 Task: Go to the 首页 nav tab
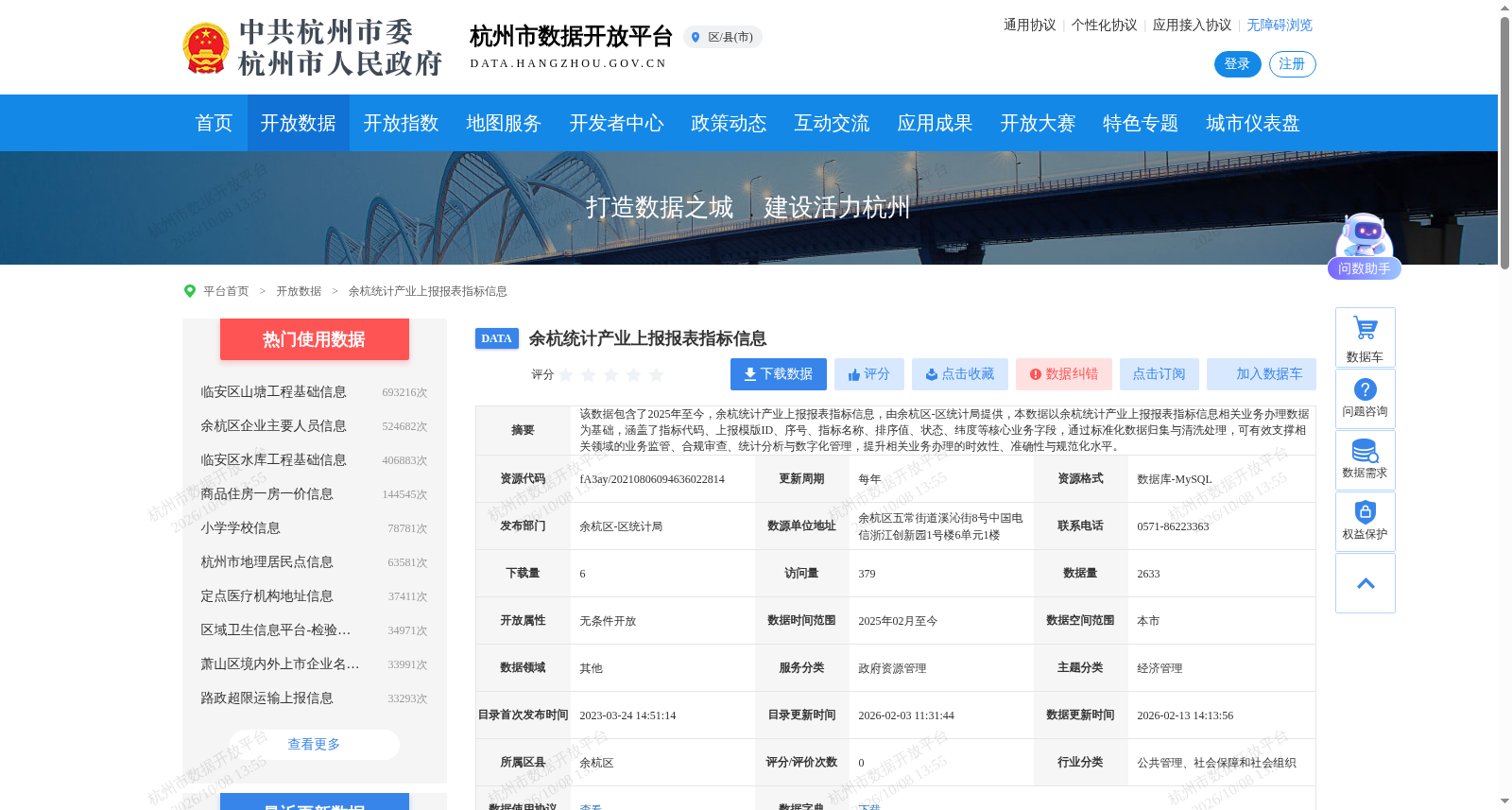[x=214, y=123]
